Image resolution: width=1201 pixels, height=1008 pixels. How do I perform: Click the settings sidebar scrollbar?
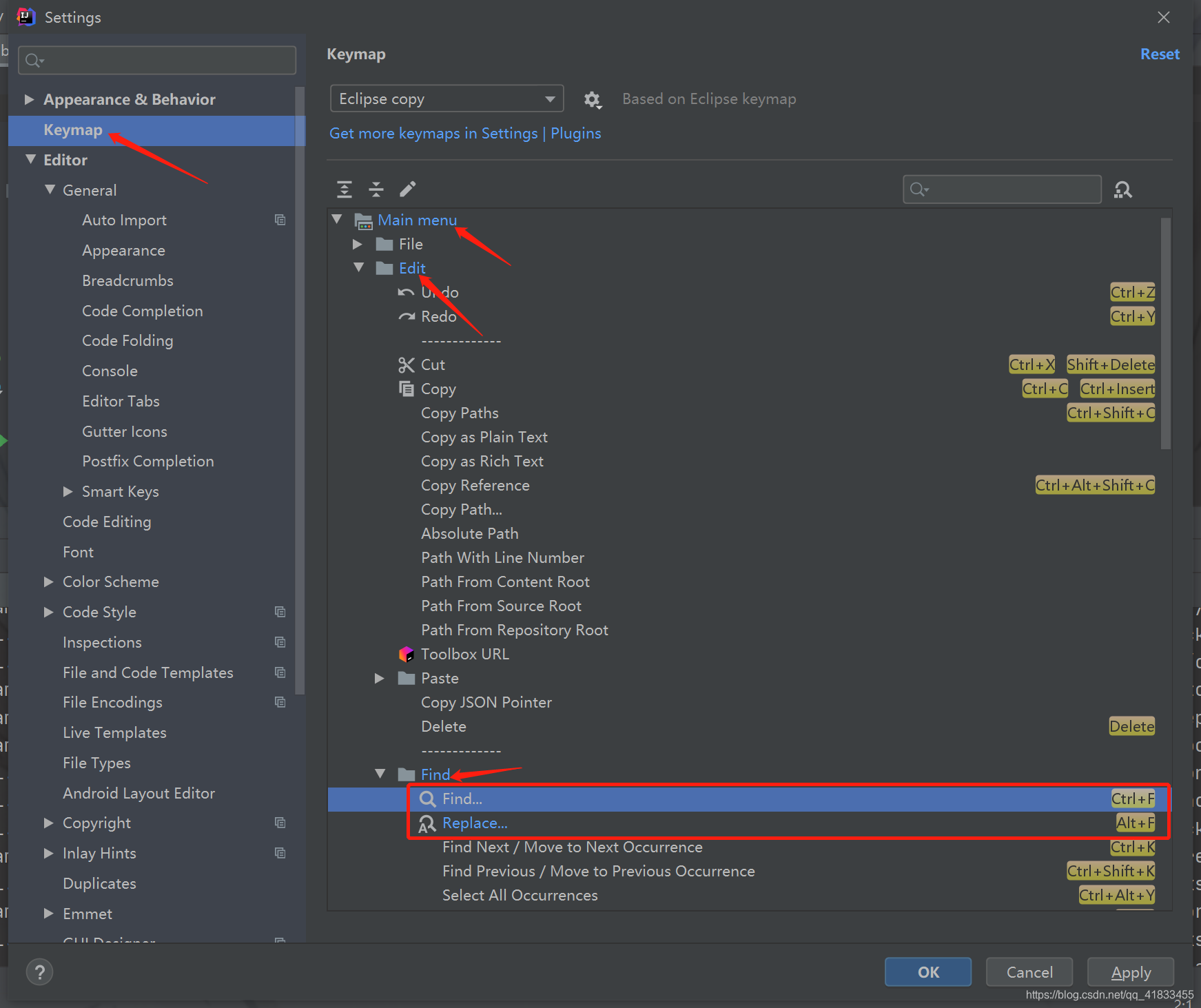300,390
